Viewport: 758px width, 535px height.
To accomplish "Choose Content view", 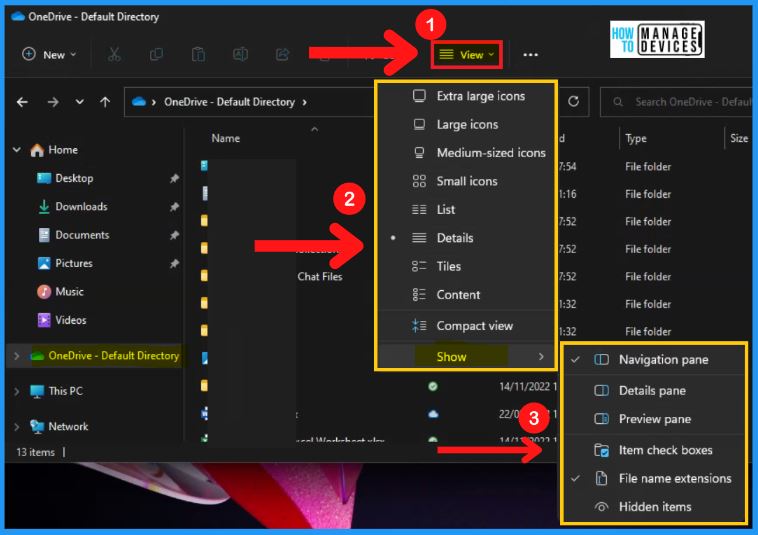I will pyautogui.click(x=466, y=295).
